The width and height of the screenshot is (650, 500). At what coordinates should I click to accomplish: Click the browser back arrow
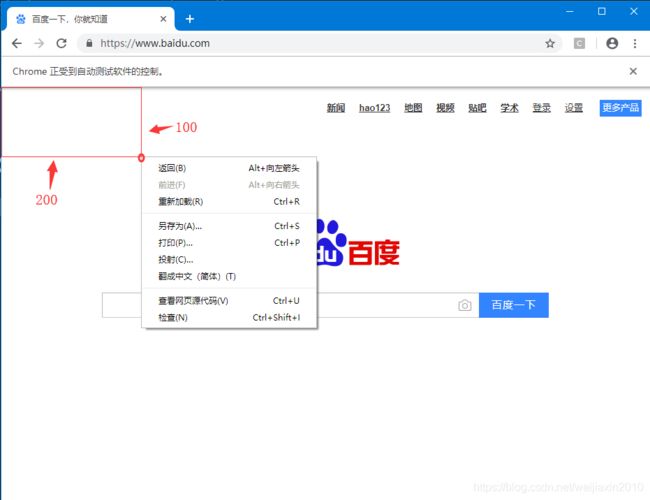(17, 43)
